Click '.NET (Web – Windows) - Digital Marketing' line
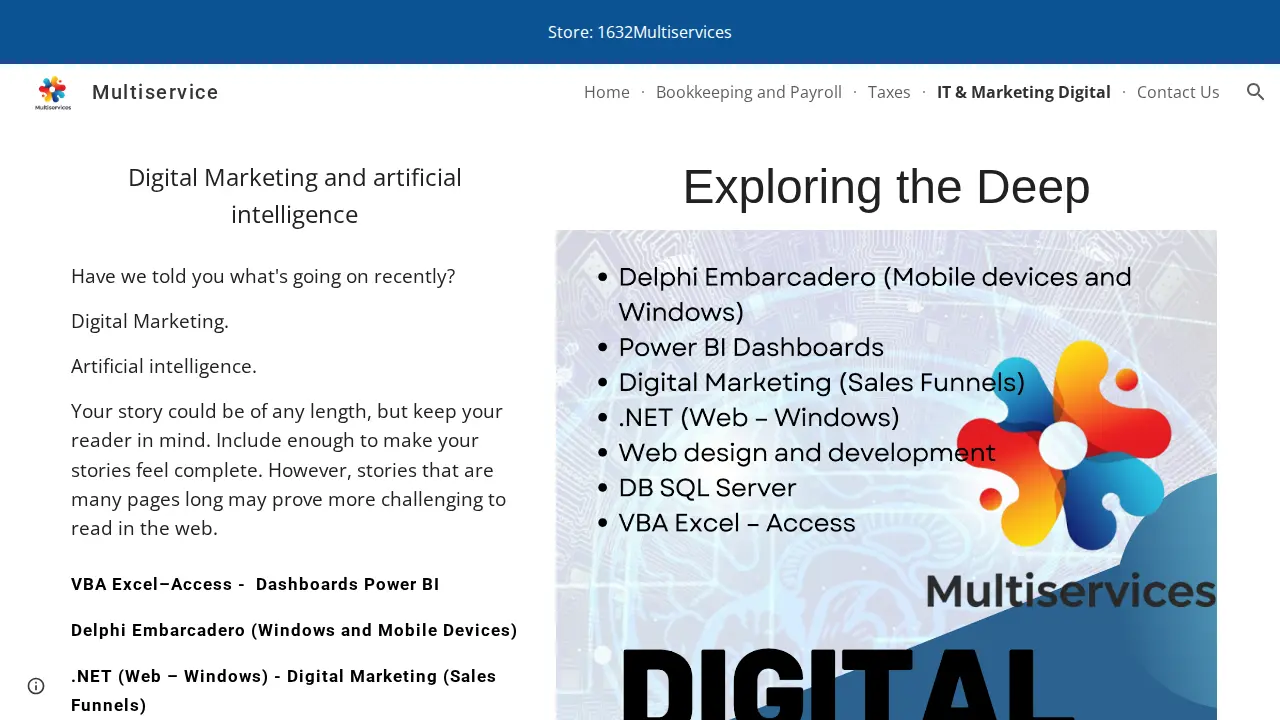The width and height of the screenshot is (1280, 720). pos(284,690)
